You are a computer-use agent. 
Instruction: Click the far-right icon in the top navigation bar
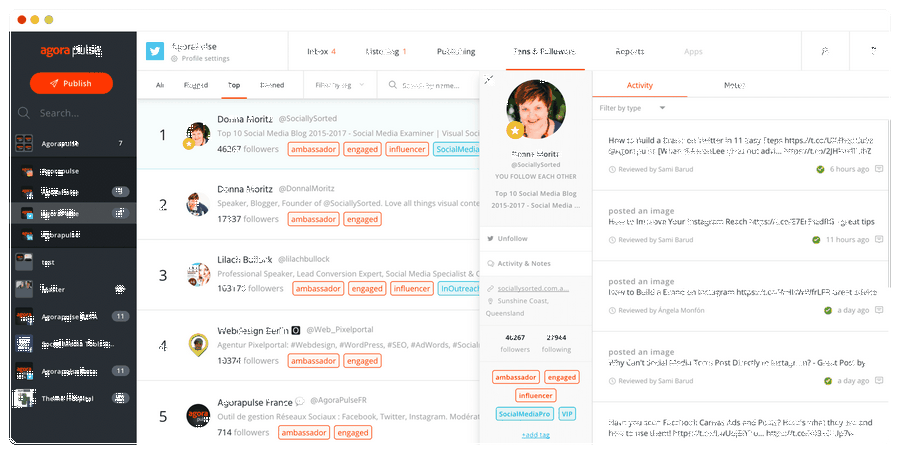click(874, 51)
